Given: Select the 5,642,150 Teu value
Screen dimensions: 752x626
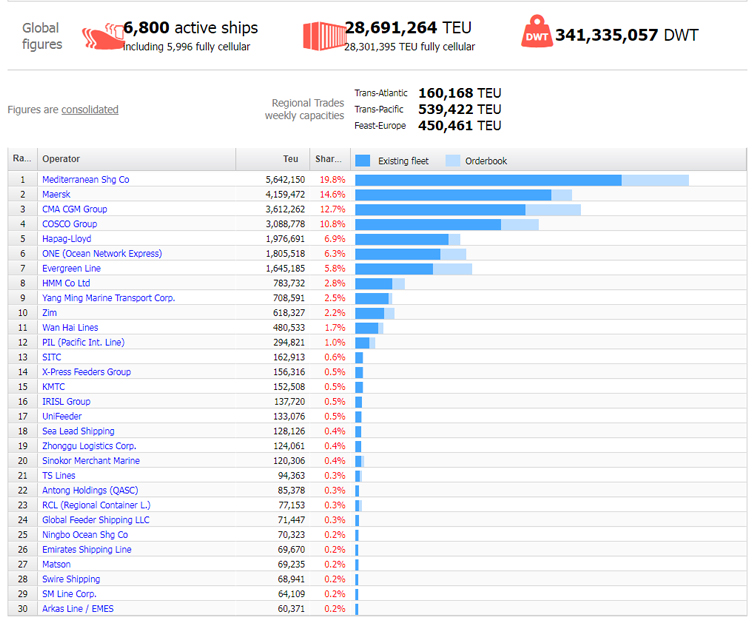Looking at the screenshot, I should [x=285, y=179].
